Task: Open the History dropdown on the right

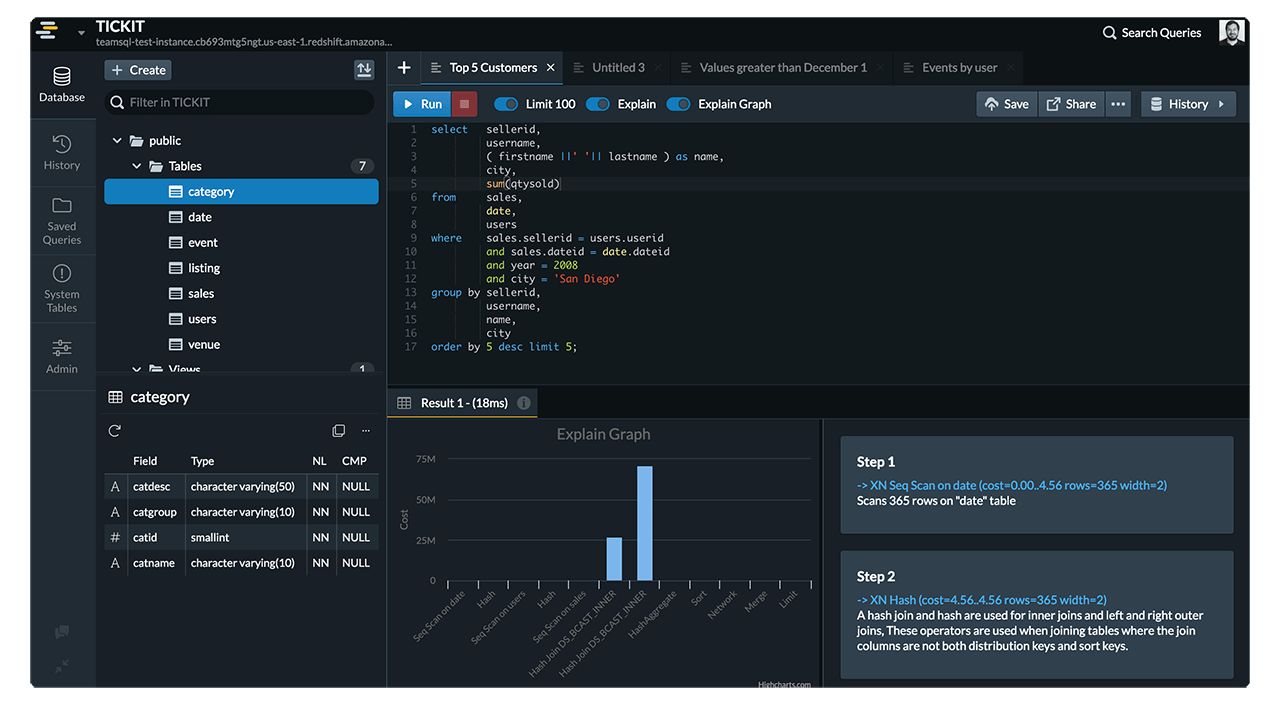Action: (x=1188, y=103)
